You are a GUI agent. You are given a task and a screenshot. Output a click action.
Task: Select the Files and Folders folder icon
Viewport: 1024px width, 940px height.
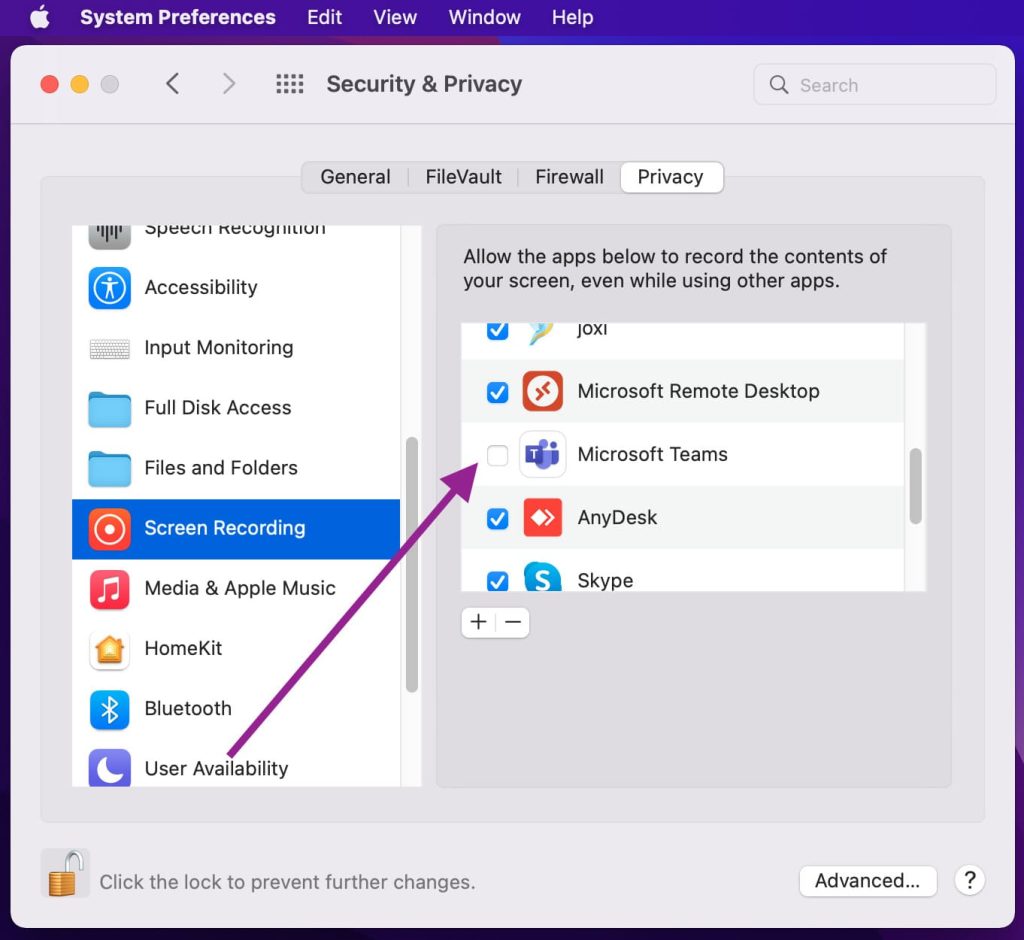pos(110,469)
